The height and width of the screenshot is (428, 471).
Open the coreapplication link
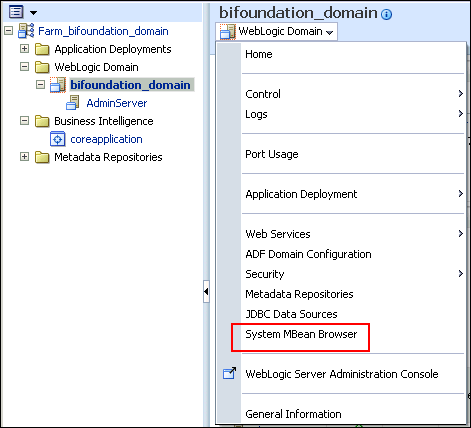(x=106, y=139)
